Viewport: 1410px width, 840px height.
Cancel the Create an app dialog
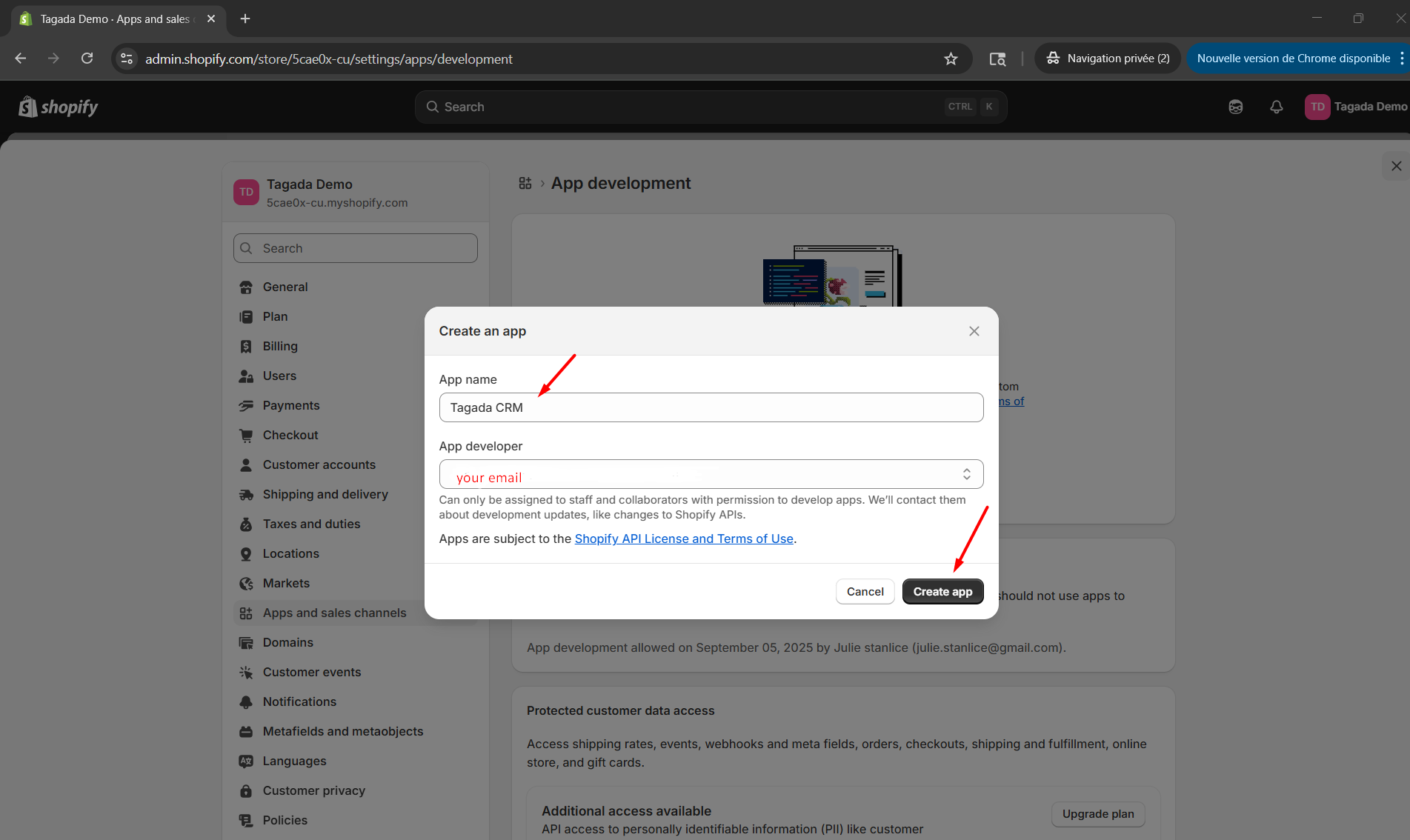pyautogui.click(x=865, y=592)
